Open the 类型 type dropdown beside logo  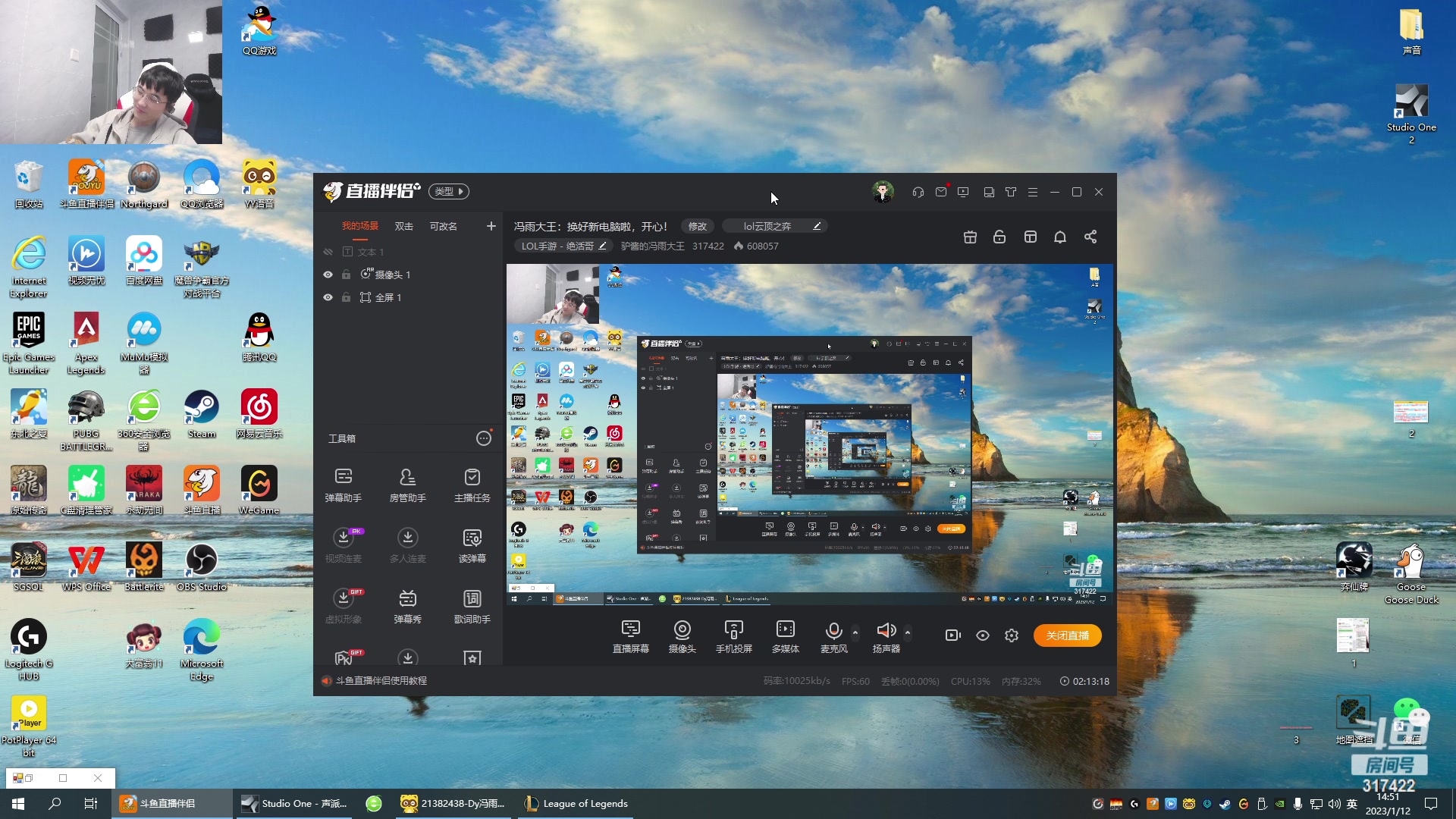tap(448, 192)
